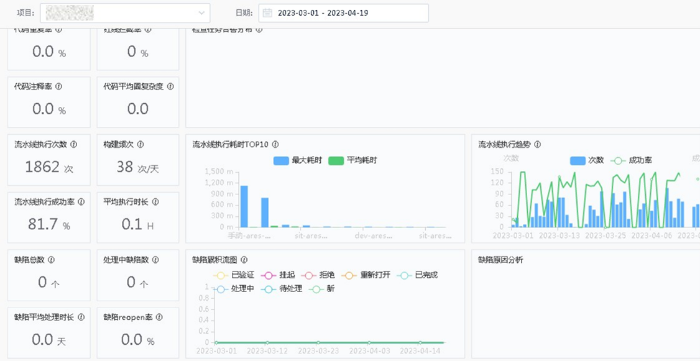The width and height of the screenshot is (700, 361).
Task: Click info icon for 流水线执行耗时TOP10 chart
Action: tap(275, 145)
